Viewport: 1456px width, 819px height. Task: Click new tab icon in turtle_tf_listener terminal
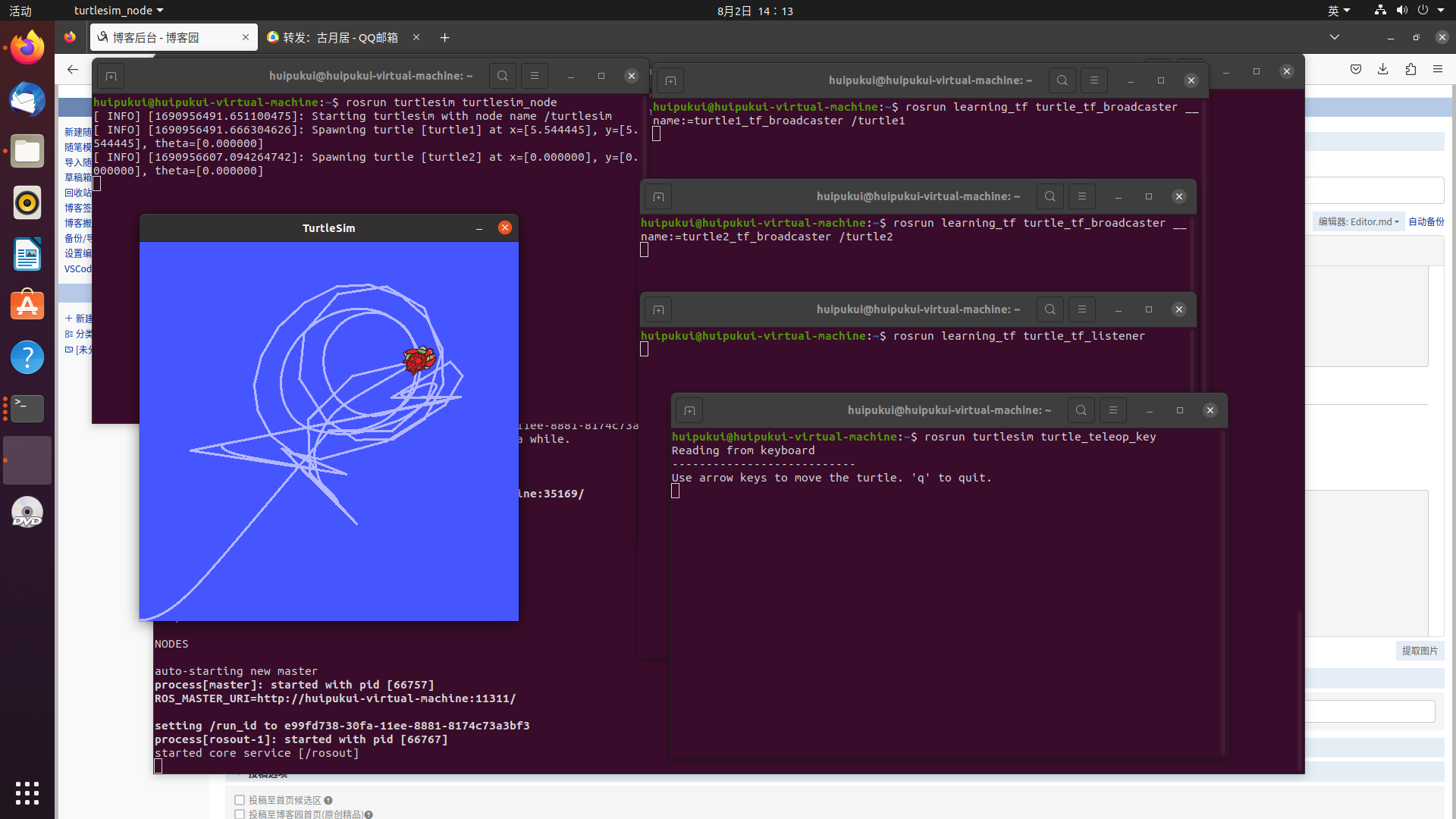658,309
